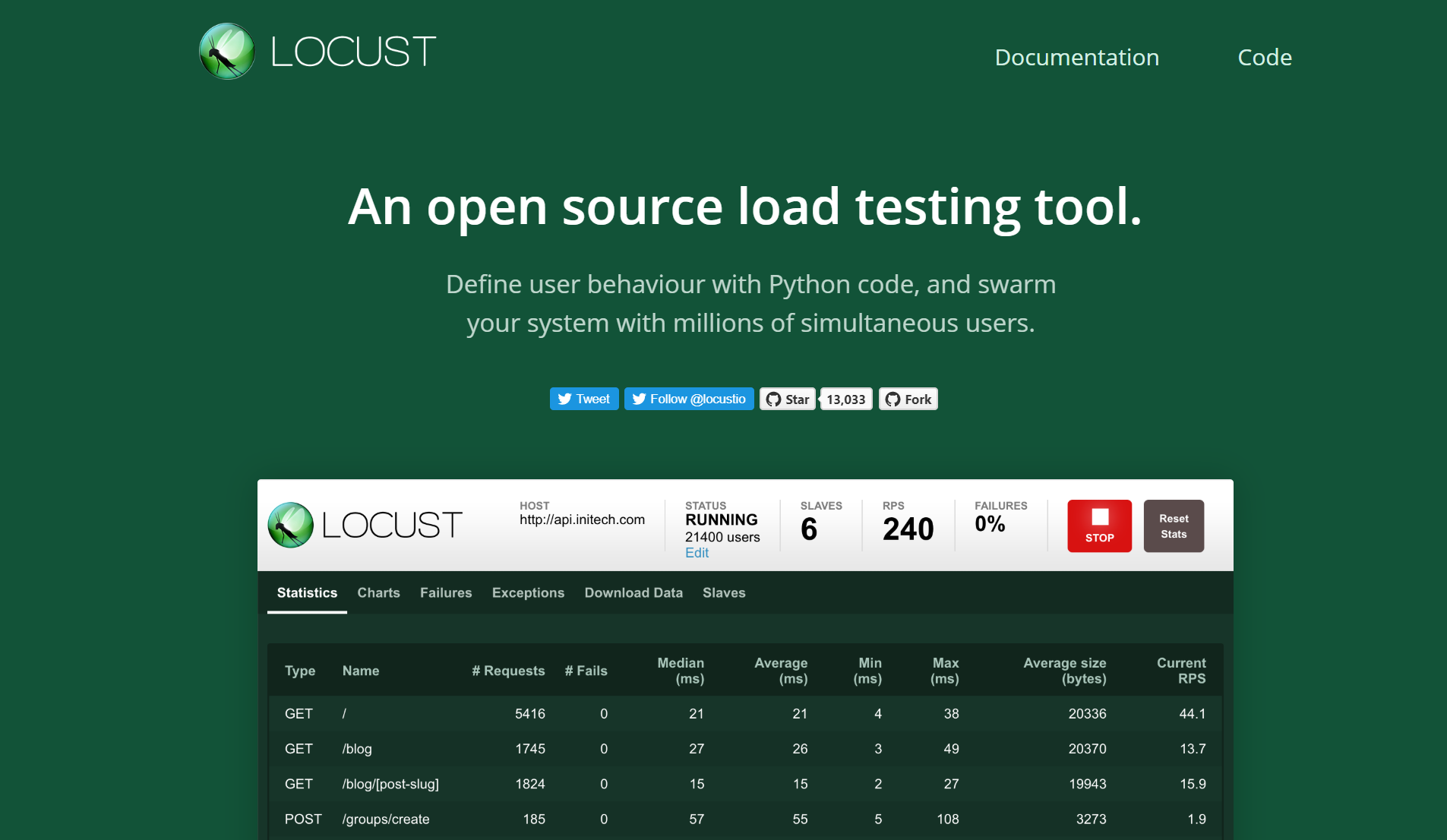1447x840 pixels.
Task: Switch to the Slaves tab
Action: [x=724, y=592]
